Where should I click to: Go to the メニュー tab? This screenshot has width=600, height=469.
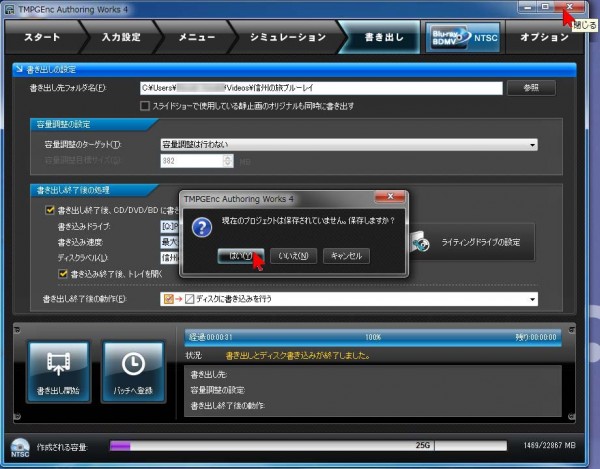(x=197, y=37)
